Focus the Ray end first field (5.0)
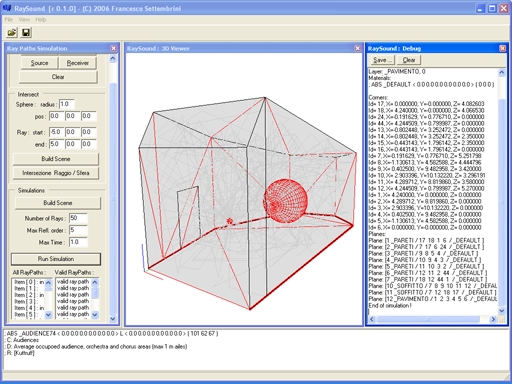This screenshot has height=384, width=512. coord(56,144)
